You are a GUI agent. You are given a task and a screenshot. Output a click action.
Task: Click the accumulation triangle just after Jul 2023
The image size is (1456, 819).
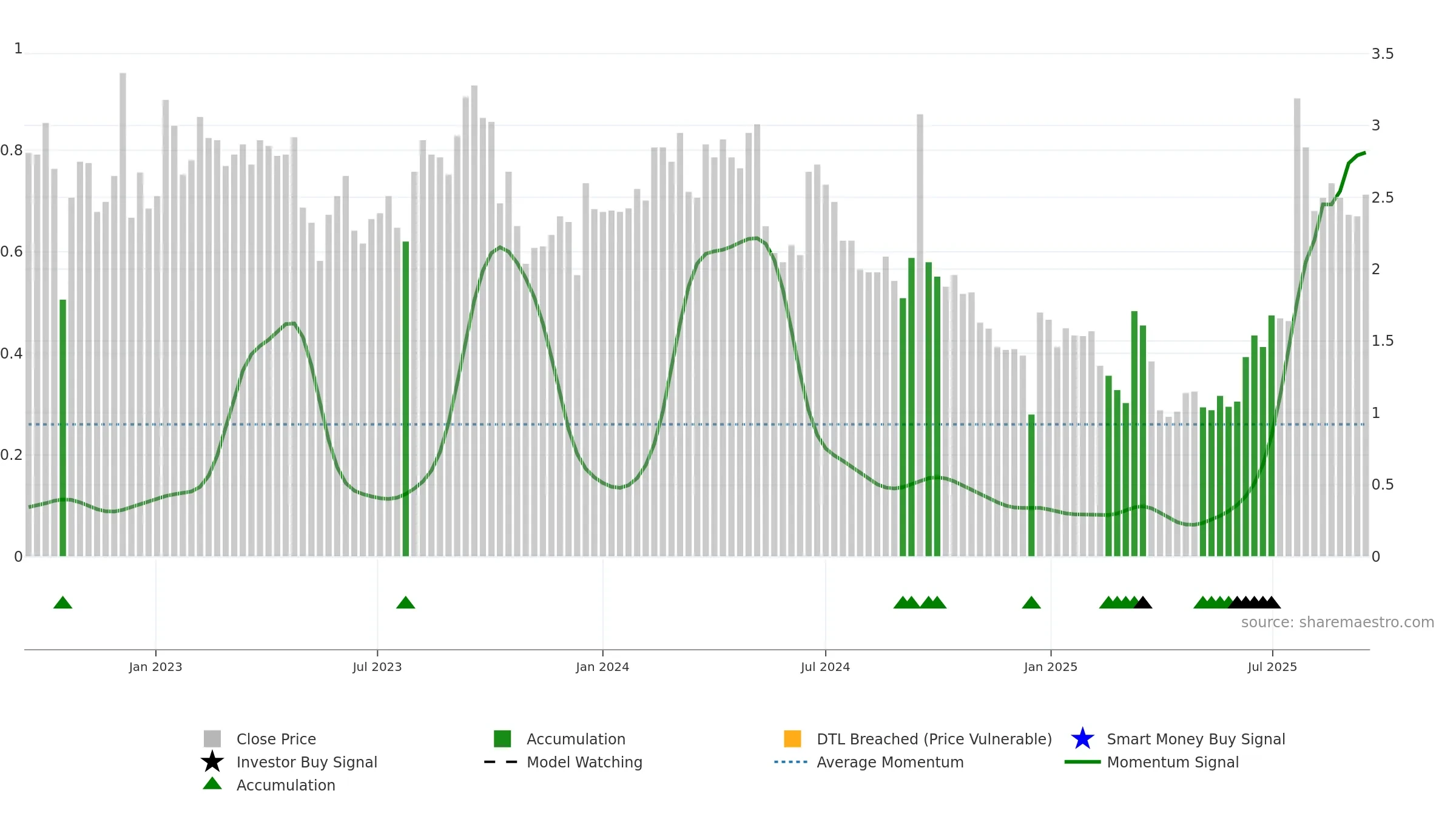(406, 602)
